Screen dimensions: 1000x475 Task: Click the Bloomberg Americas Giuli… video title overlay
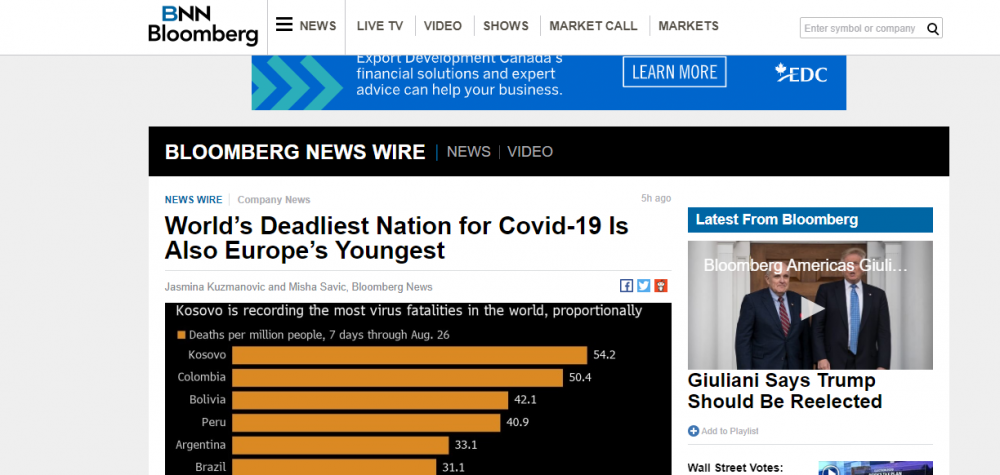[805, 265]
